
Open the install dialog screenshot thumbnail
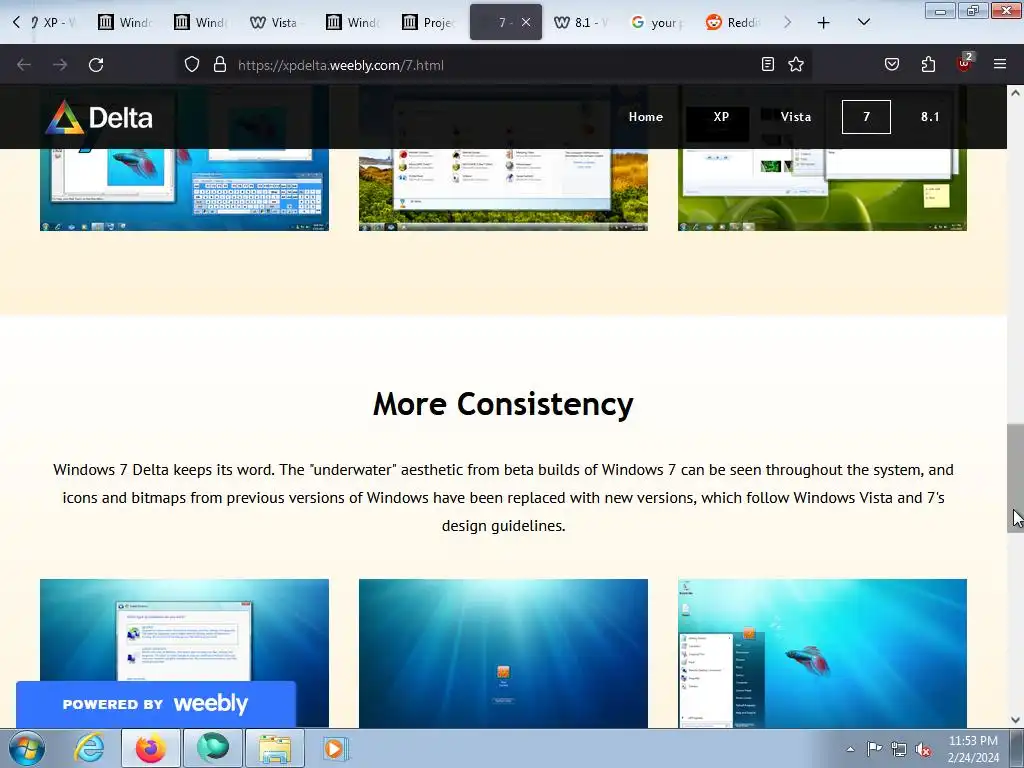[184, 630]
